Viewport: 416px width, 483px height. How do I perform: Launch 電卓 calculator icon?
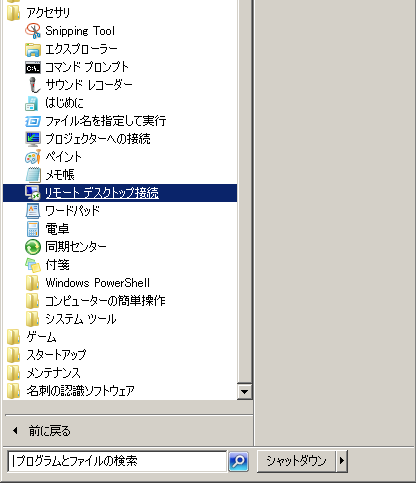pyautogui.click(x=33, y=229)
